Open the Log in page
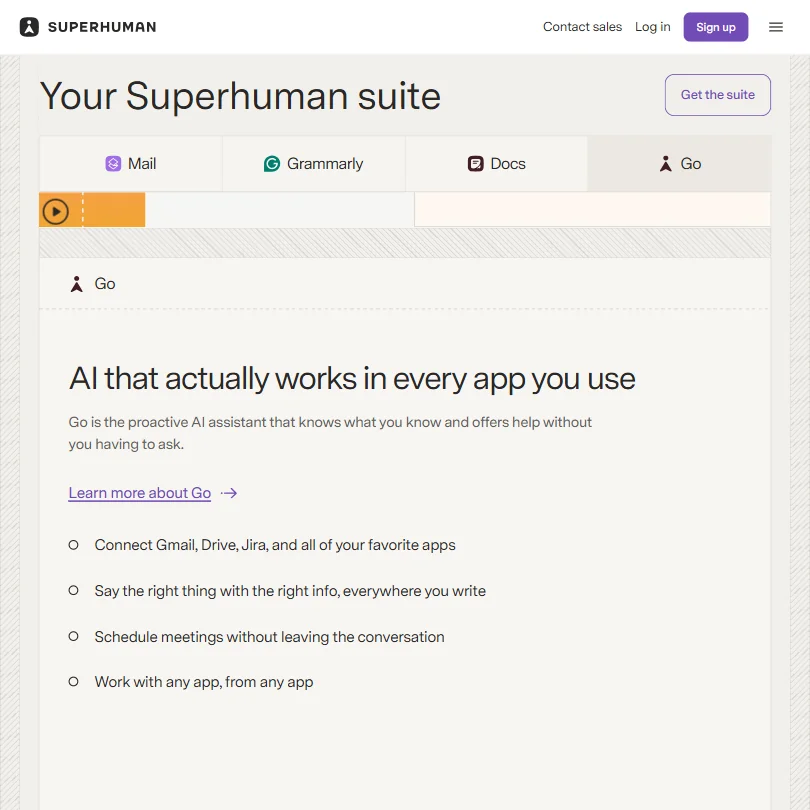This screenshot has height=810, width=810. [x=652, y=27]
